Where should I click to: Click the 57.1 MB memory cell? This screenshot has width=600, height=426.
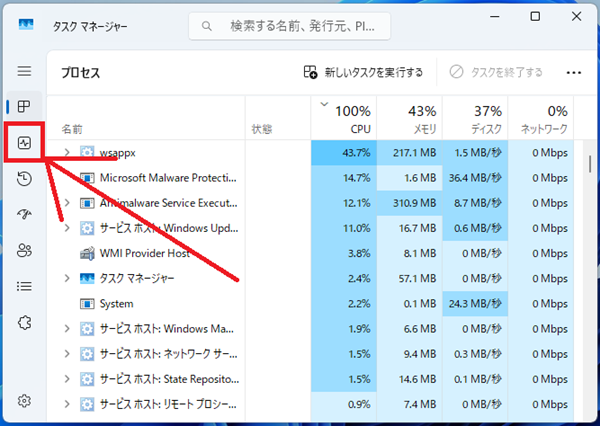[409, 278]
